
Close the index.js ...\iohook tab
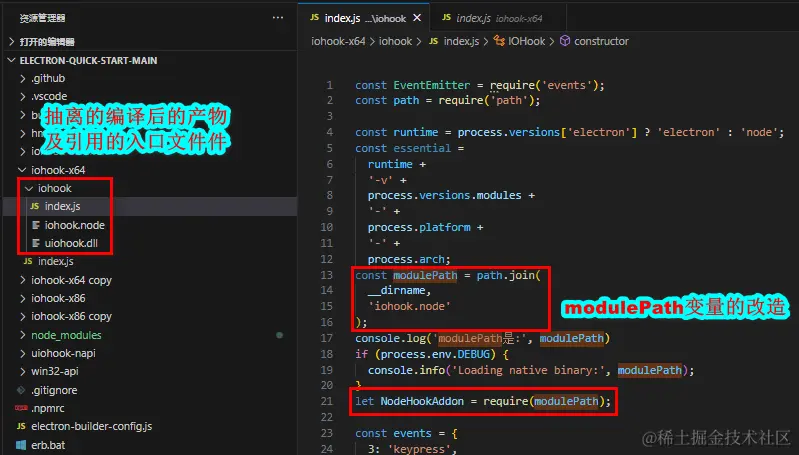click(x=417, y=18)
